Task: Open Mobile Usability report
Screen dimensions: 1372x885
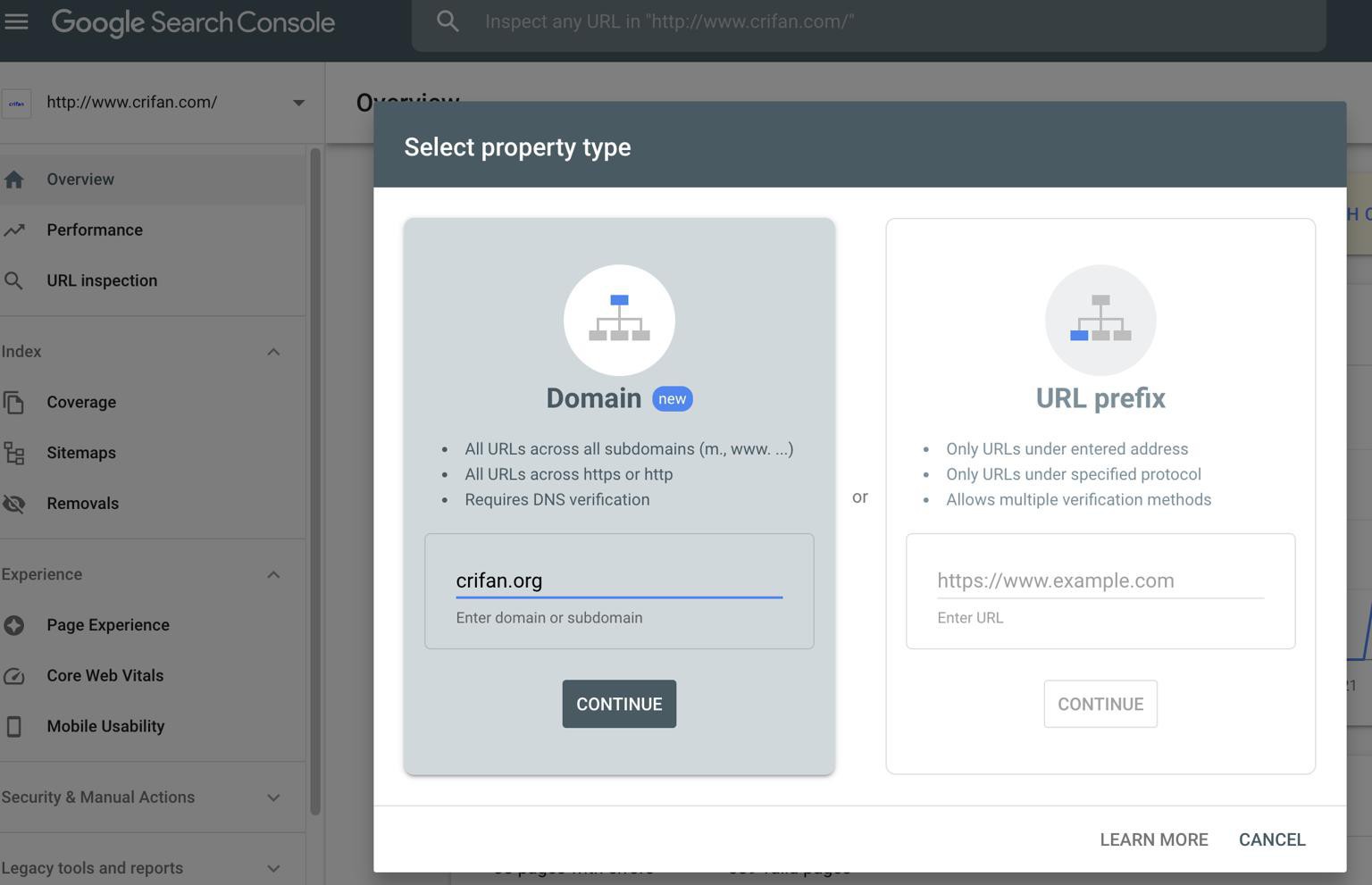Action: (x=153, y=726)
